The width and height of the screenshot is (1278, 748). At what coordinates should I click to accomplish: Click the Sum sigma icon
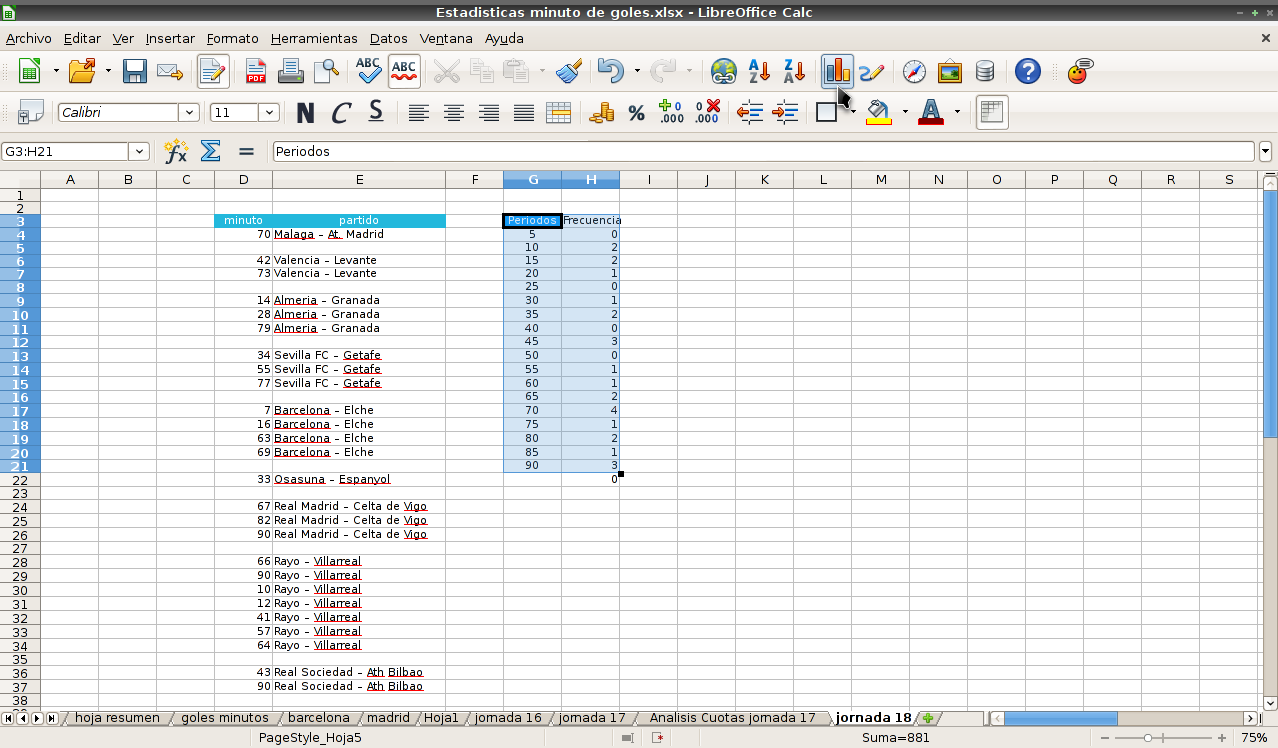coord(211,151)
